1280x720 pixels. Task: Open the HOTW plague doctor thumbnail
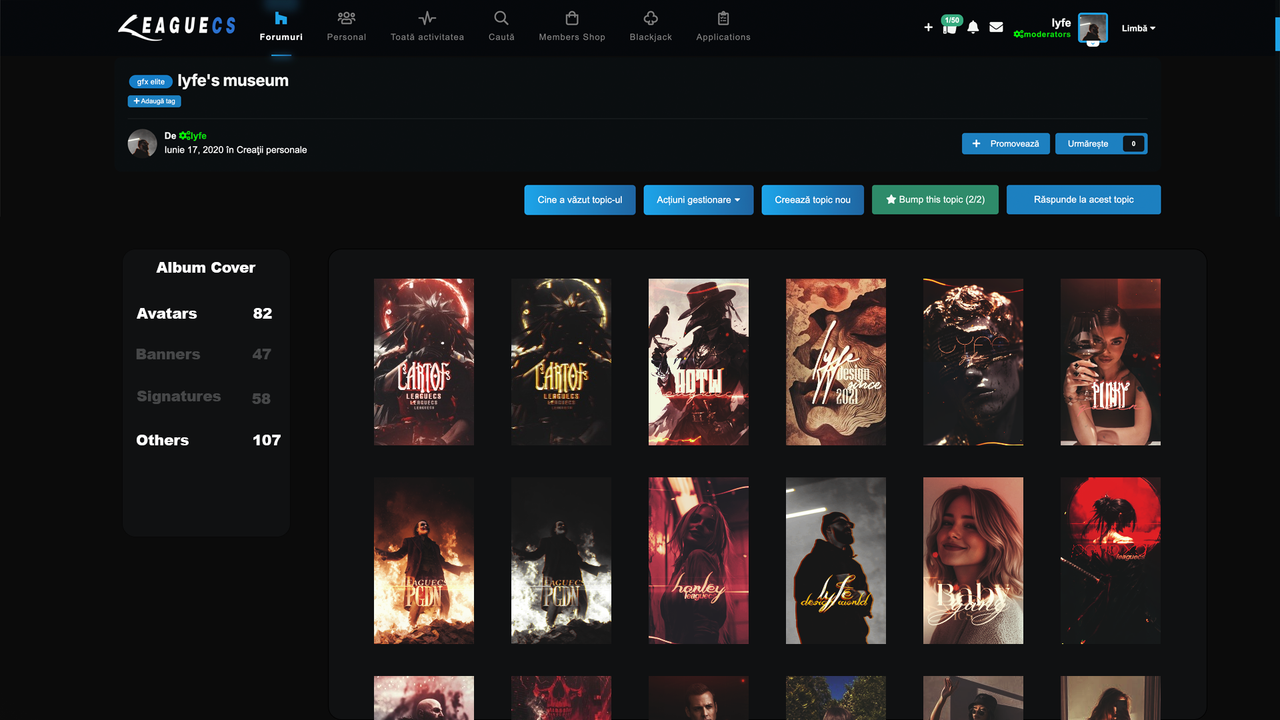coord(698,362)
